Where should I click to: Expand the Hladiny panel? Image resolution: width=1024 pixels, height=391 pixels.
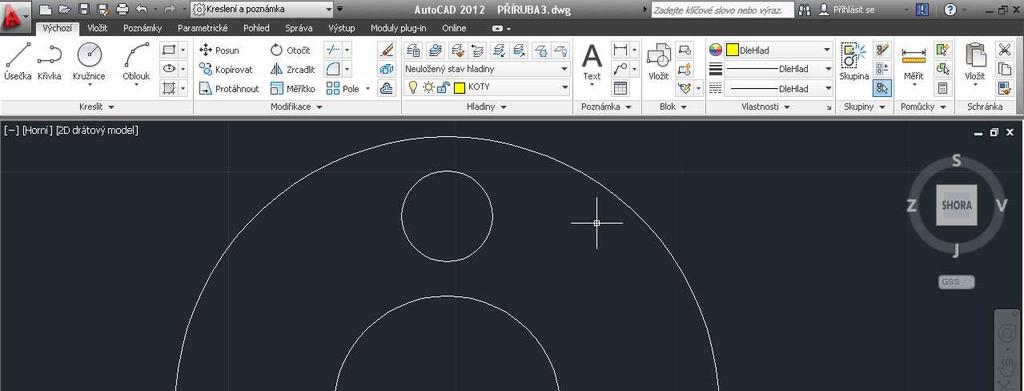487,106
